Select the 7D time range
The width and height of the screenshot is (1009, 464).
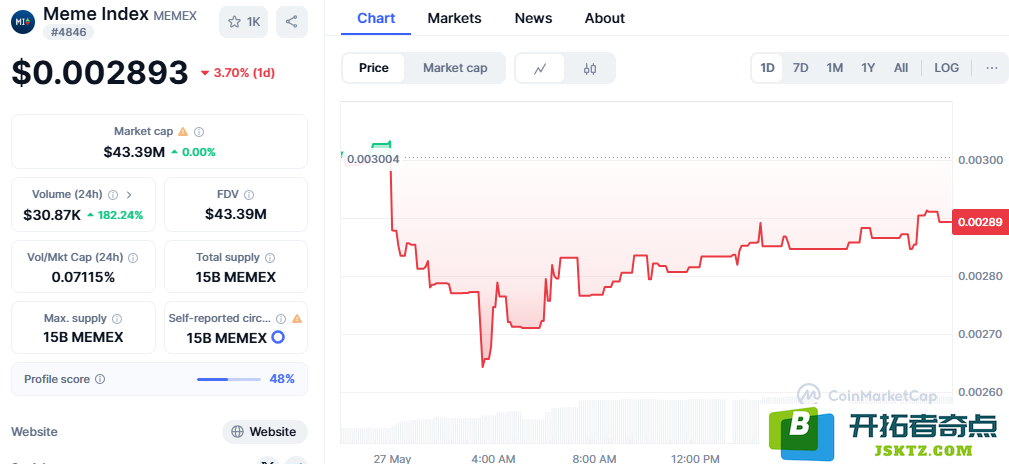point(800,68)
